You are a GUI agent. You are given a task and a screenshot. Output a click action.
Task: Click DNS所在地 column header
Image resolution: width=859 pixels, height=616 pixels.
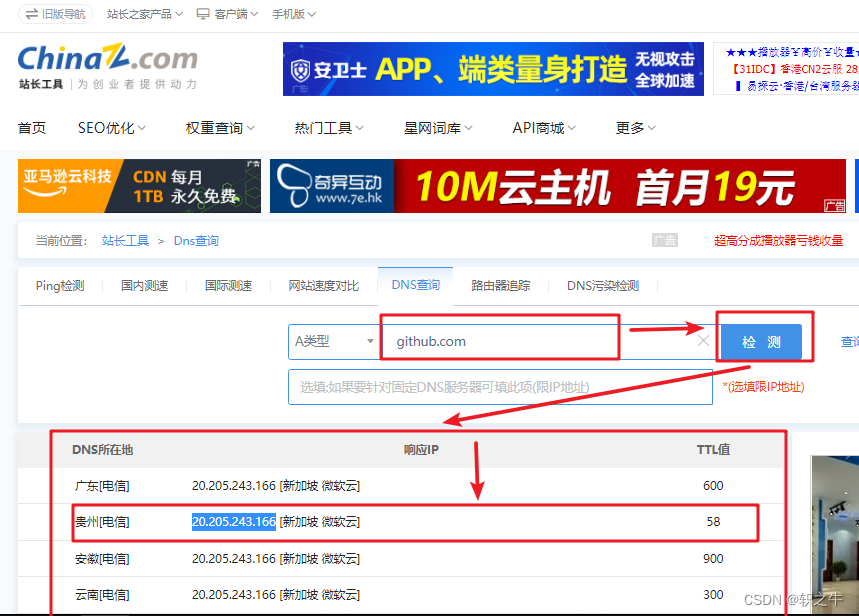tap(102, 450)
